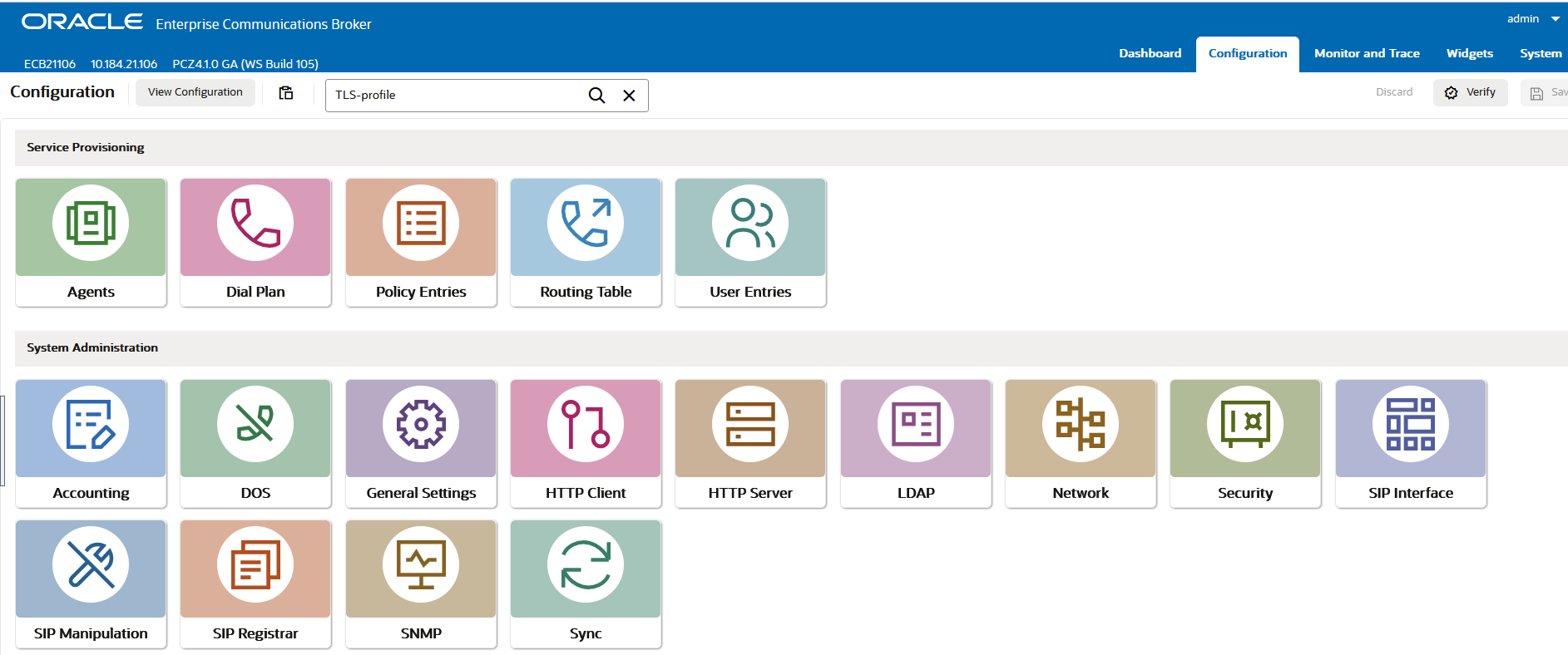Open the HTTP Server tile
The width and height of the screenshot is (1568, 655).
coord(750,444)
